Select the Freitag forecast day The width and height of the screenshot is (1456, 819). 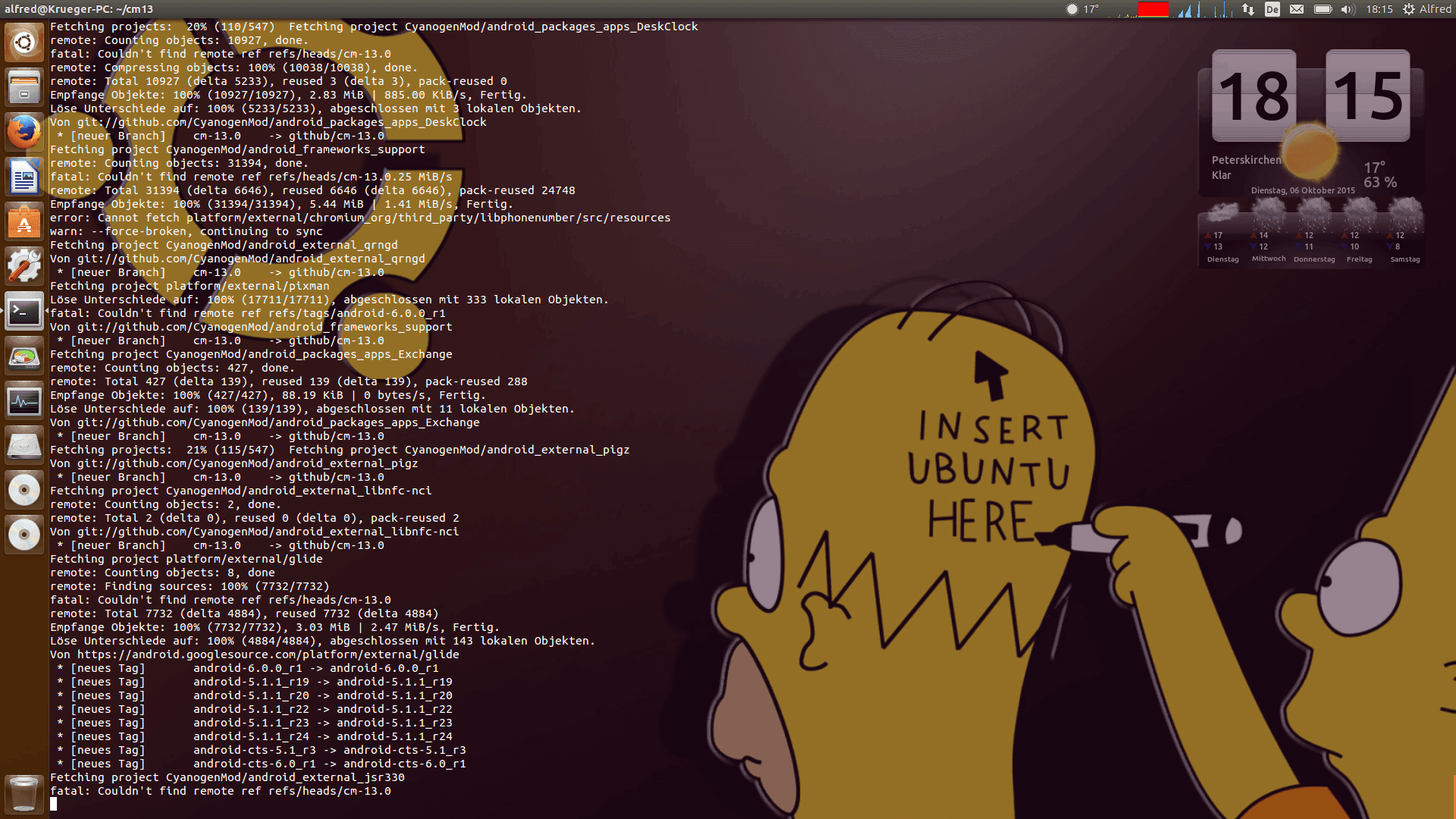[1360, 231]
